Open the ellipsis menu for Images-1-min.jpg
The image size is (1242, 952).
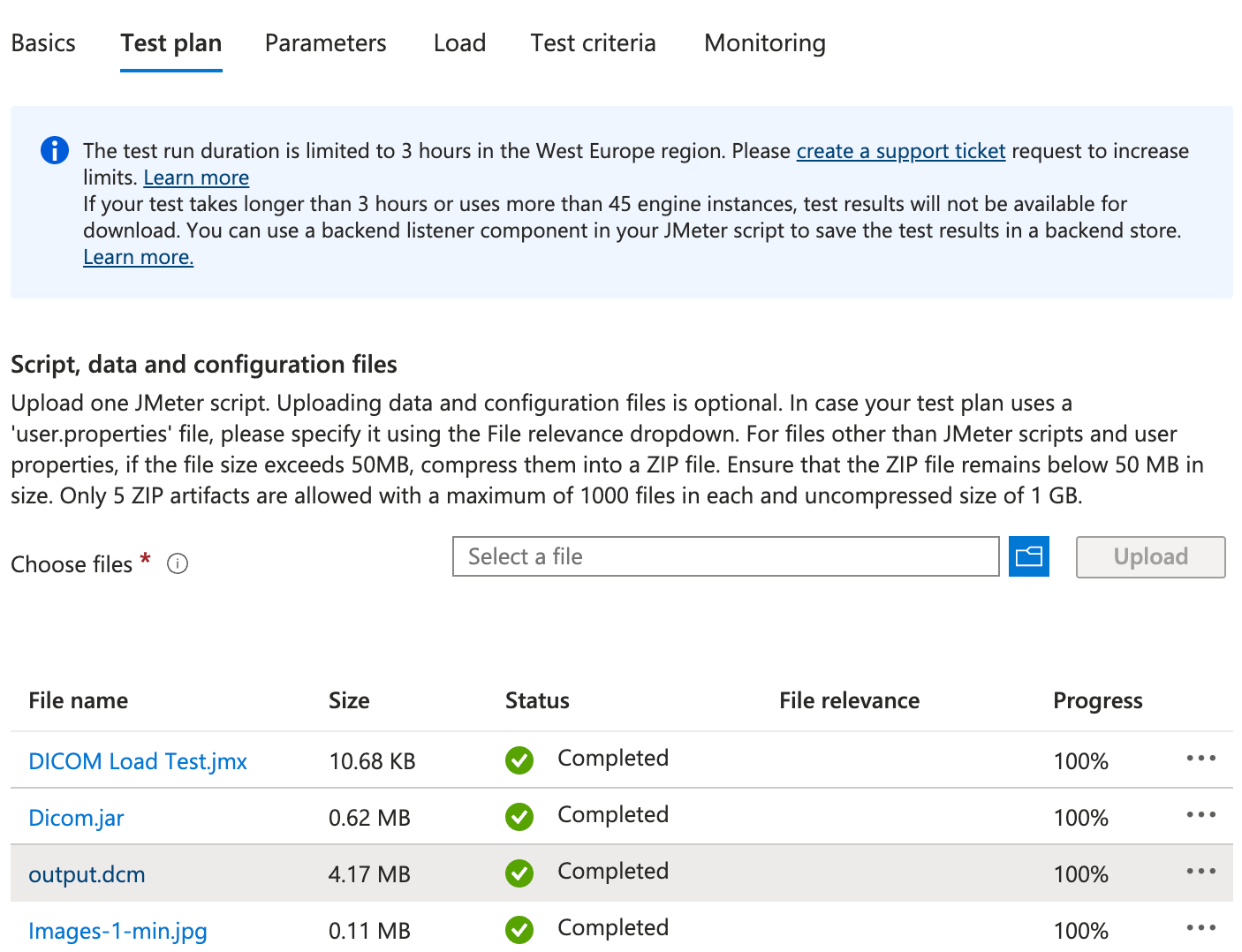tap(1201, 927)
